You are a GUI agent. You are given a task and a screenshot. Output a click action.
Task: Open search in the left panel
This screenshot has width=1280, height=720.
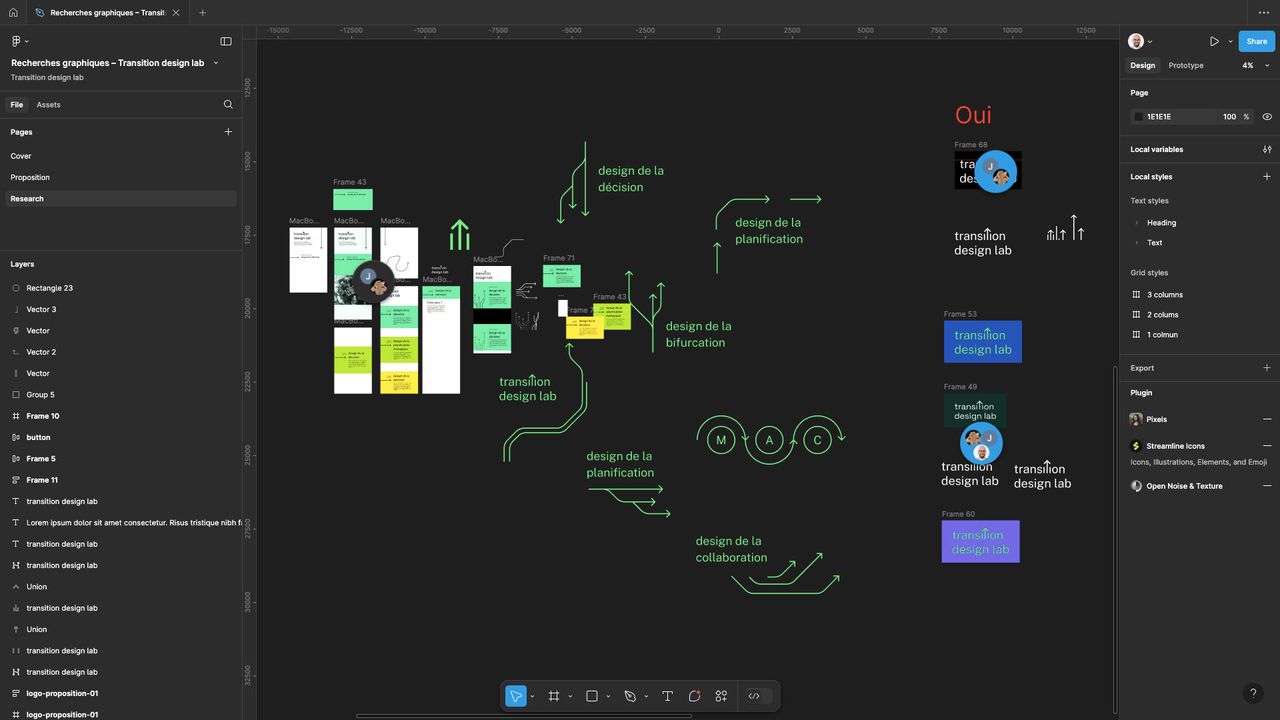(228, 104)
